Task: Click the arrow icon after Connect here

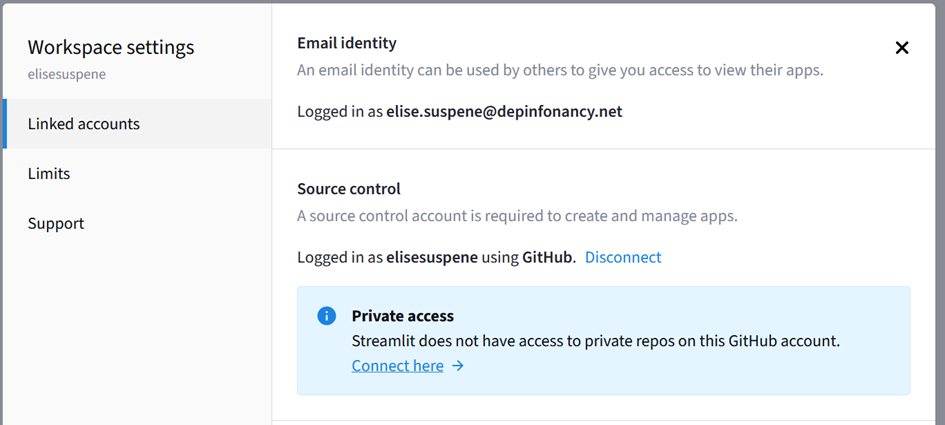Action: [458, 366]
